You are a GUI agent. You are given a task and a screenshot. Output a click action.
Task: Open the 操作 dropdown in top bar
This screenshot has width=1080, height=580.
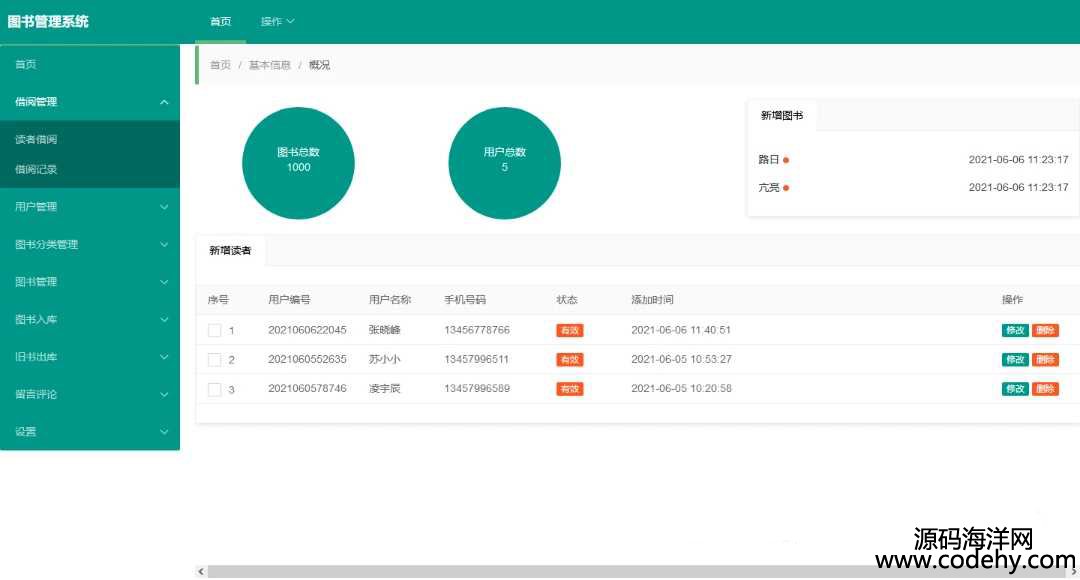tap(277, 22)
